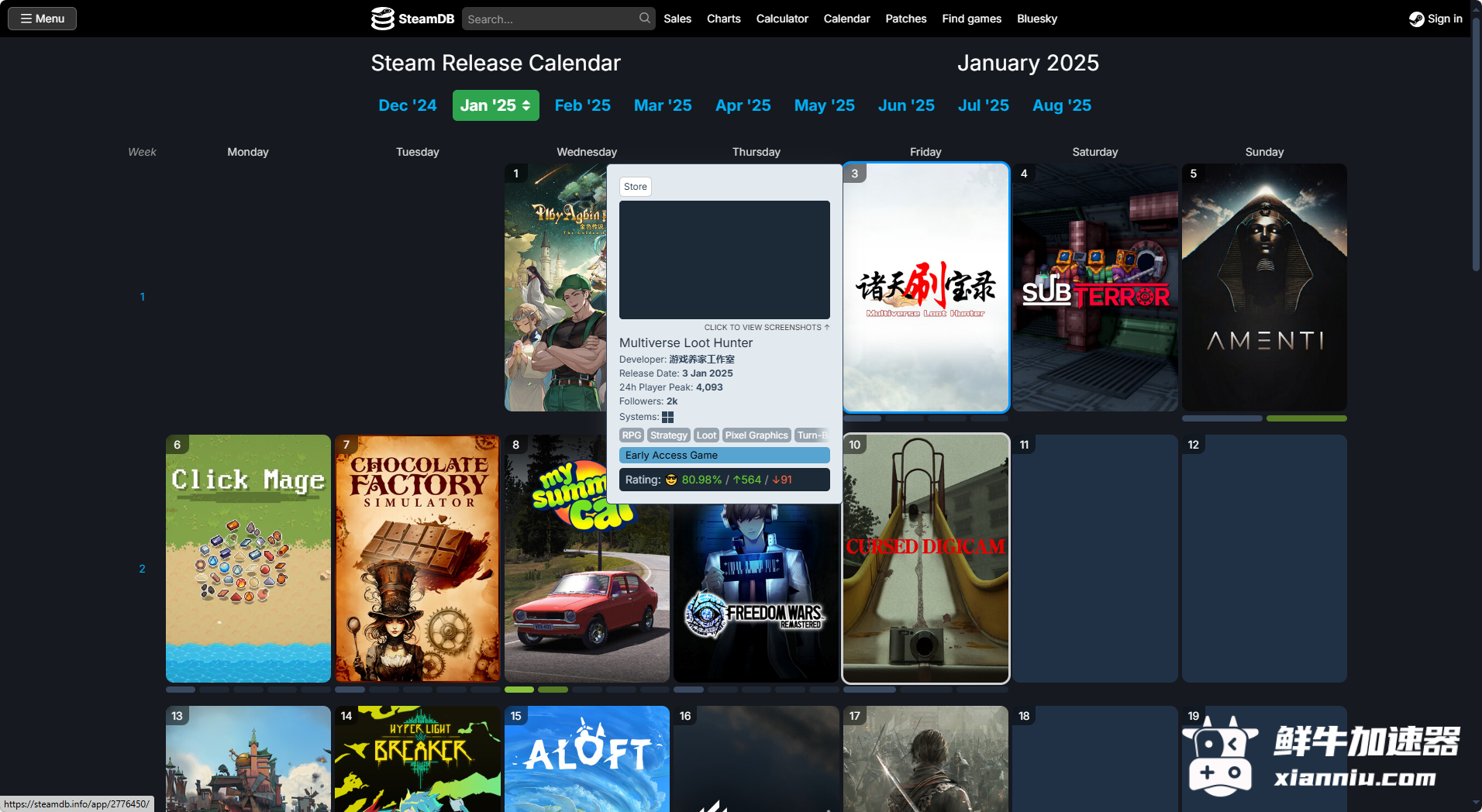
Task: Open the Sales menu item
Action: pyautogui.click(x=677, y=19)
